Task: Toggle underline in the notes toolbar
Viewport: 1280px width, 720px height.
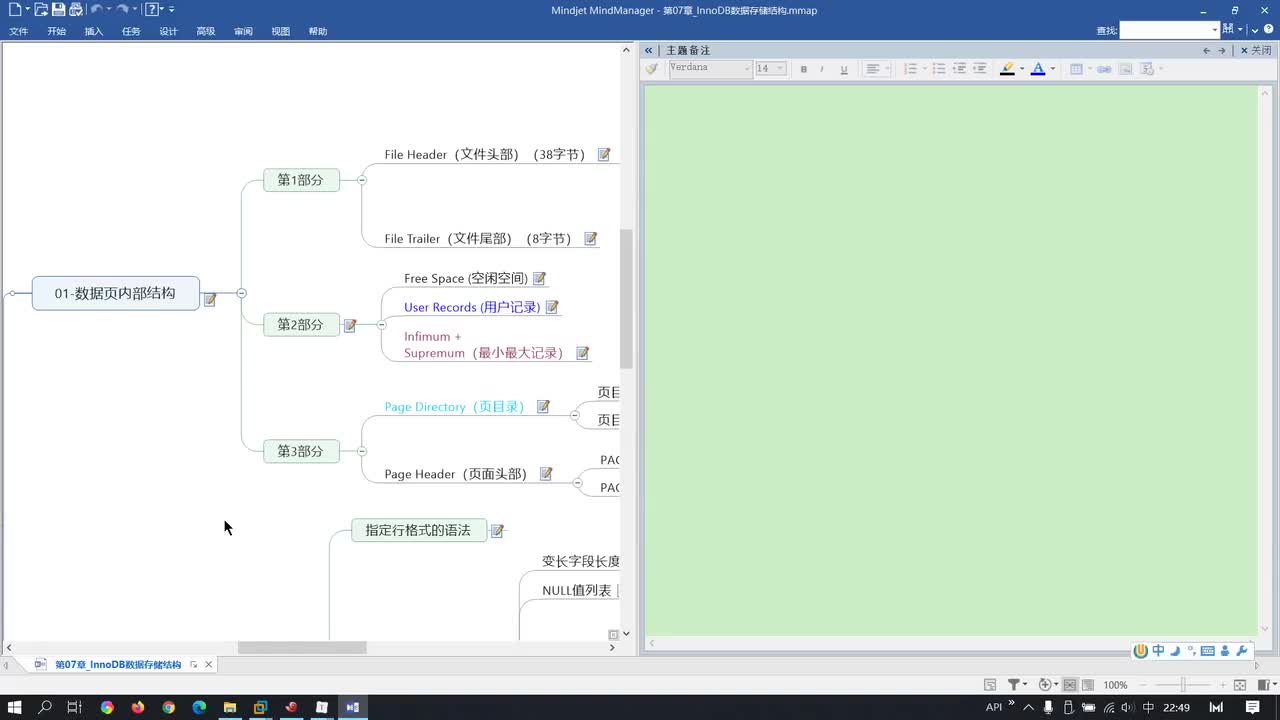Action: coord(843,69)
